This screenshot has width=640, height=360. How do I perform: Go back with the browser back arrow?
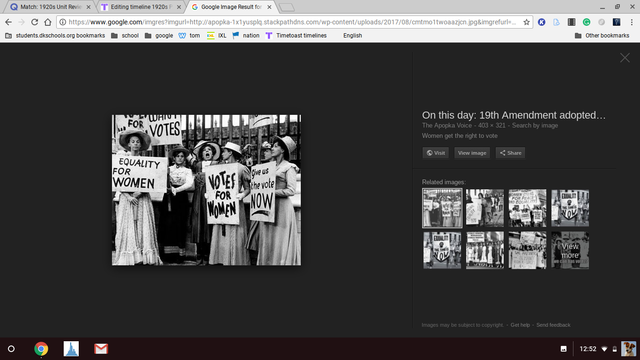pos(9,22)
